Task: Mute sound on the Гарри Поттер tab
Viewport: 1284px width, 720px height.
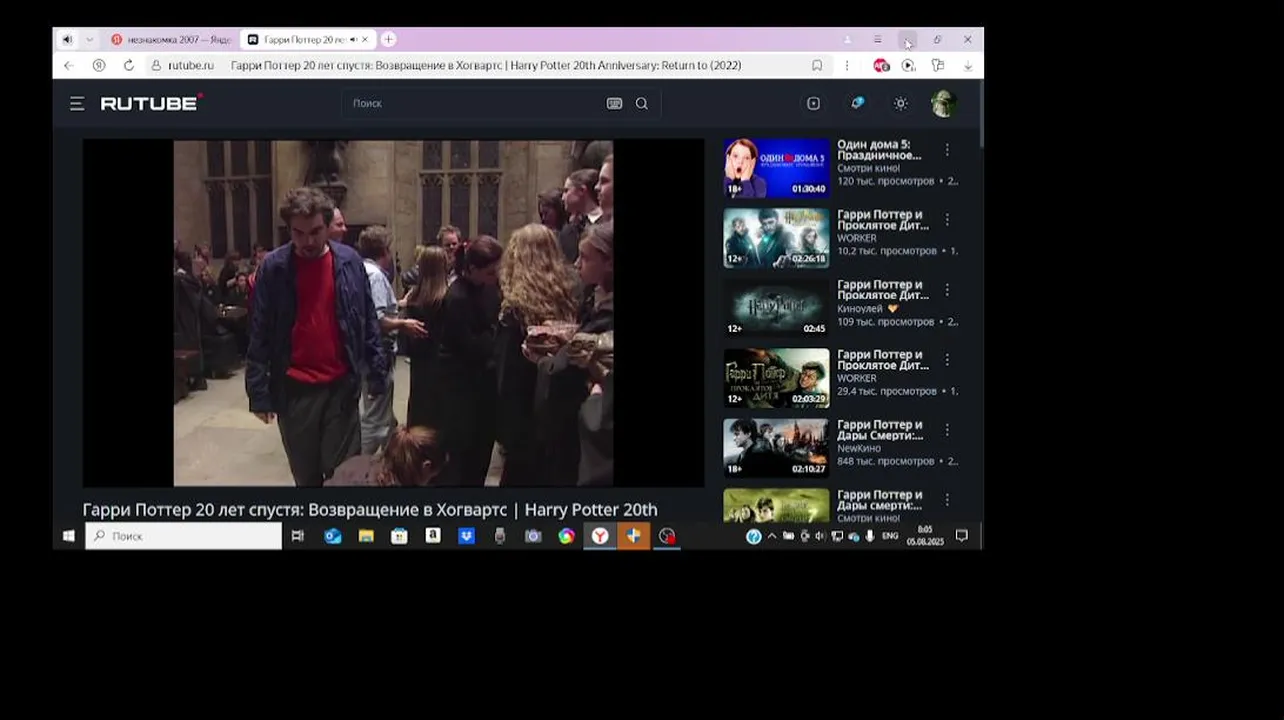Action: coord(354,39)
